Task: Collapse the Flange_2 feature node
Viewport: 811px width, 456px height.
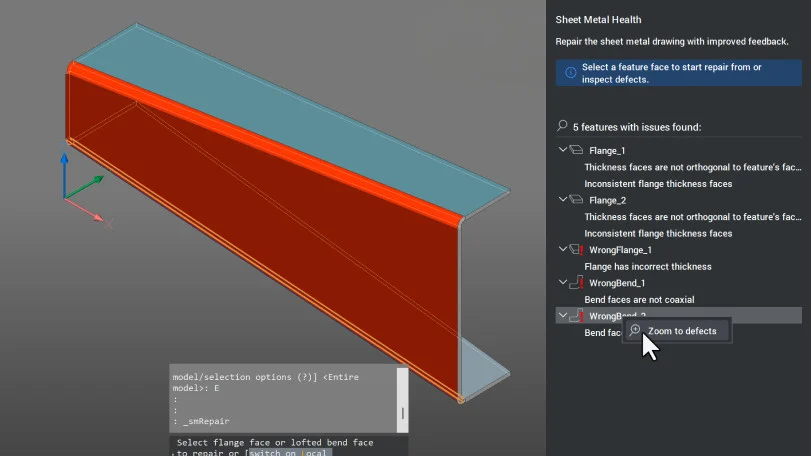Action: click(563, 200)
